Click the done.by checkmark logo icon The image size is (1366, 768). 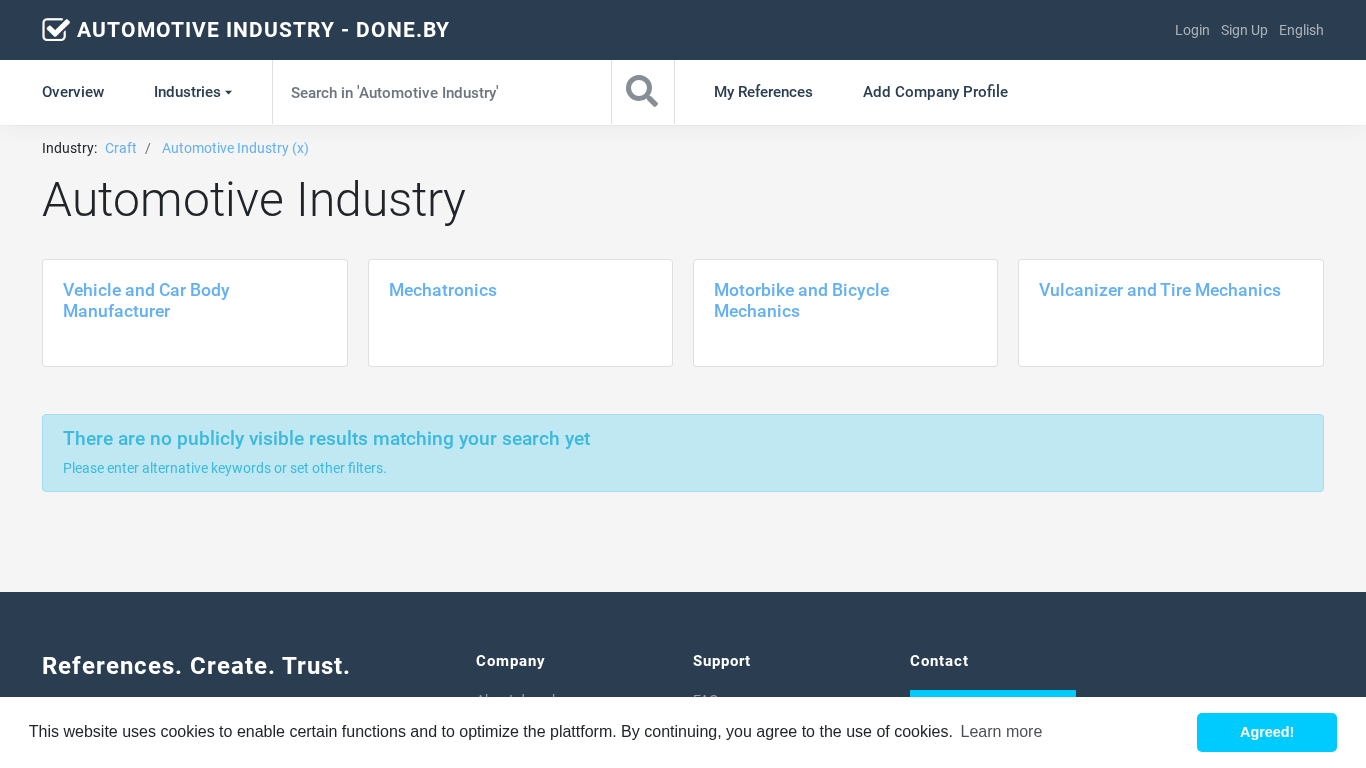point(56,30)
